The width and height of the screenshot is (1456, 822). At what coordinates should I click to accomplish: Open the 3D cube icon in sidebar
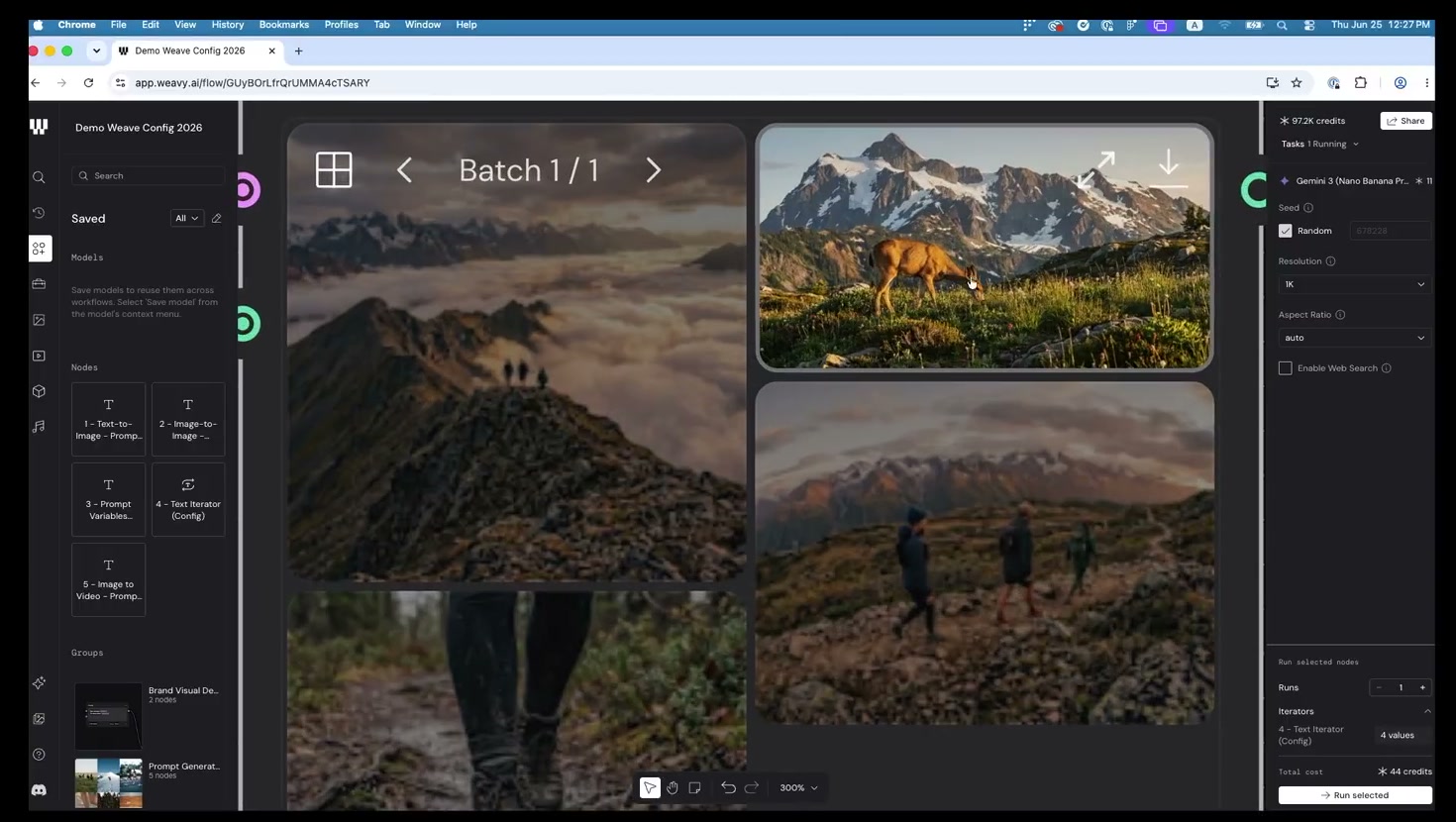point(39,391)
